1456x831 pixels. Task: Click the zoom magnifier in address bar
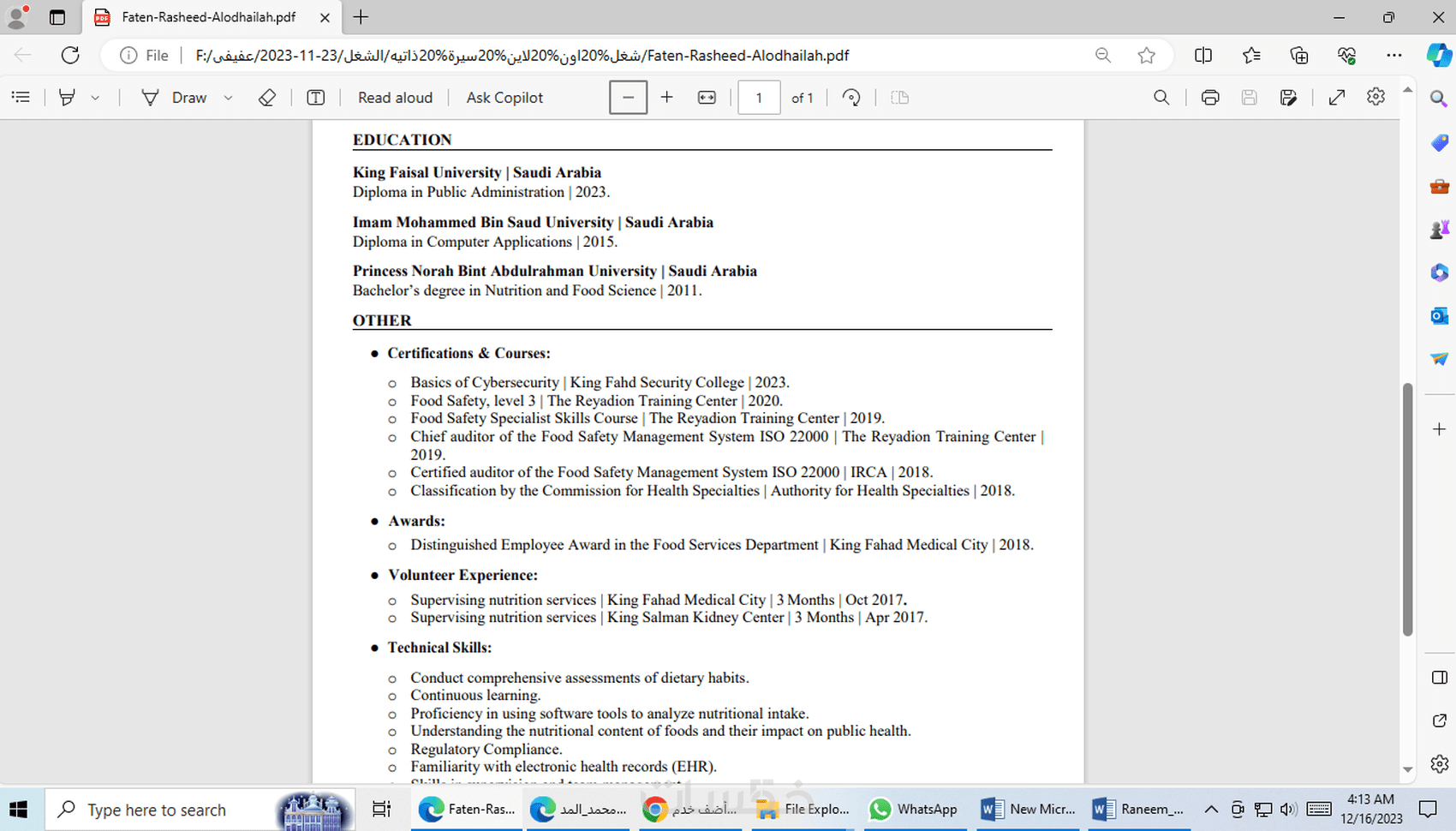click(x=1103, y=56)
